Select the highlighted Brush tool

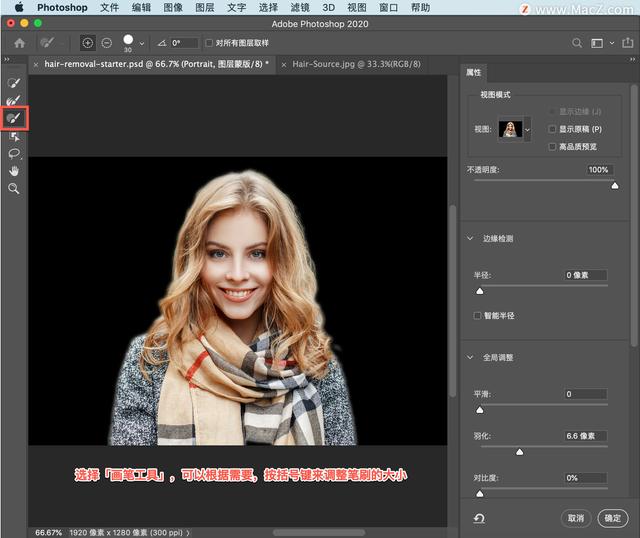click(14, 118)
